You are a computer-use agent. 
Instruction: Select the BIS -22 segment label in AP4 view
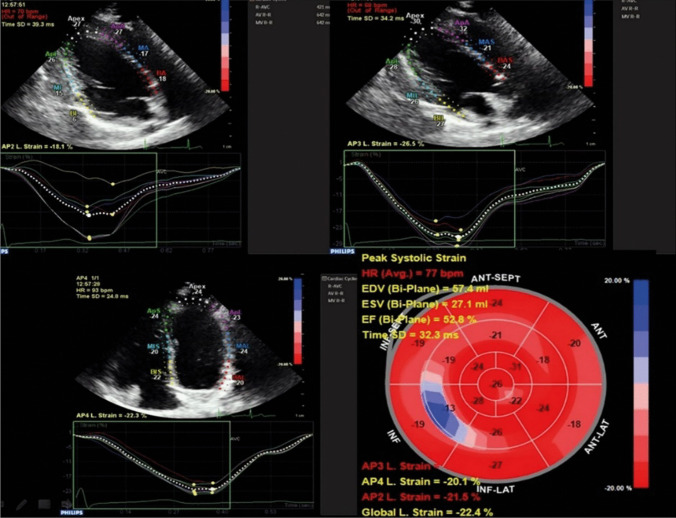(x=156, y=374)
